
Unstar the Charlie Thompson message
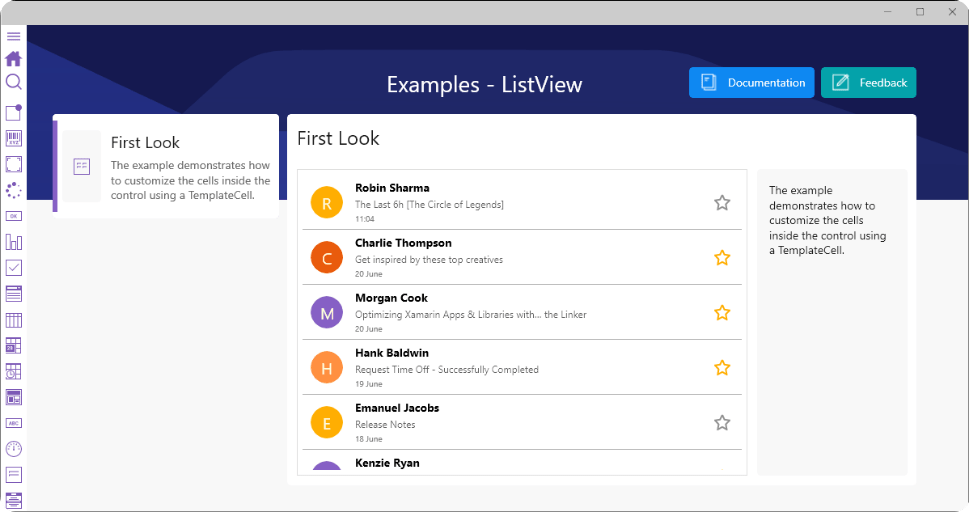tap(722, 258)
